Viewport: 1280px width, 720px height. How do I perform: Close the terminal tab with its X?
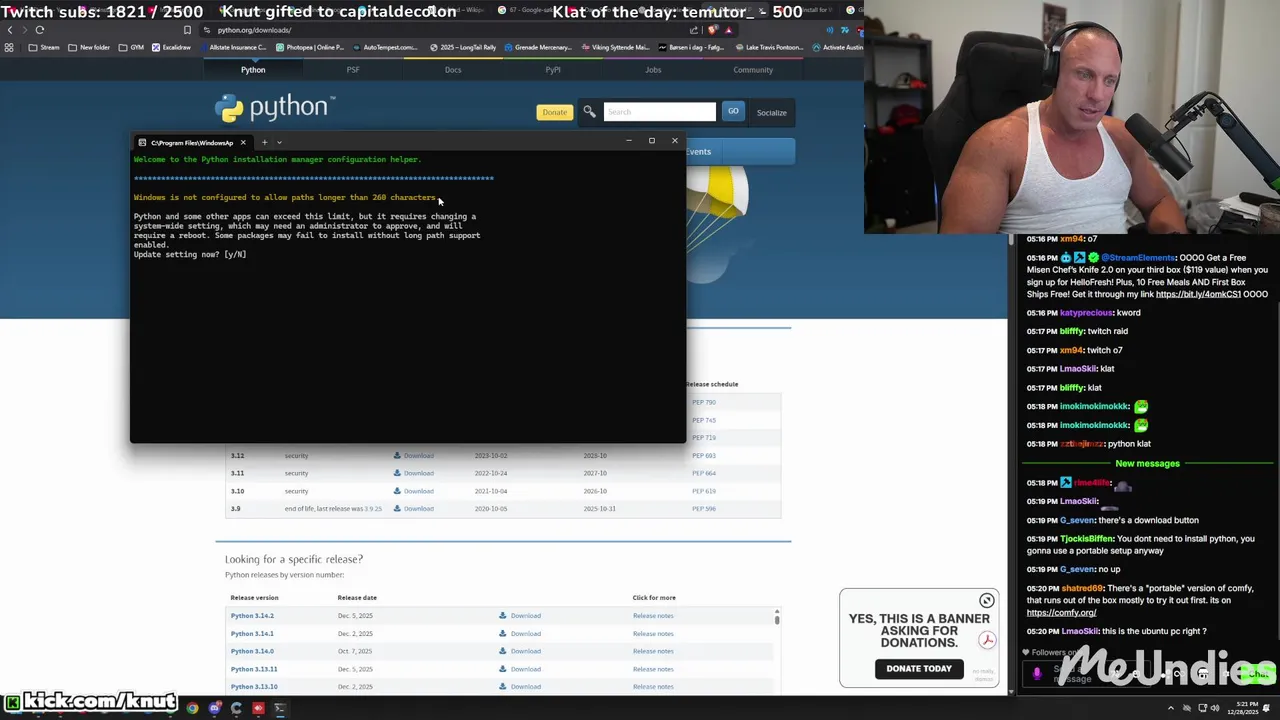point(243,142)
